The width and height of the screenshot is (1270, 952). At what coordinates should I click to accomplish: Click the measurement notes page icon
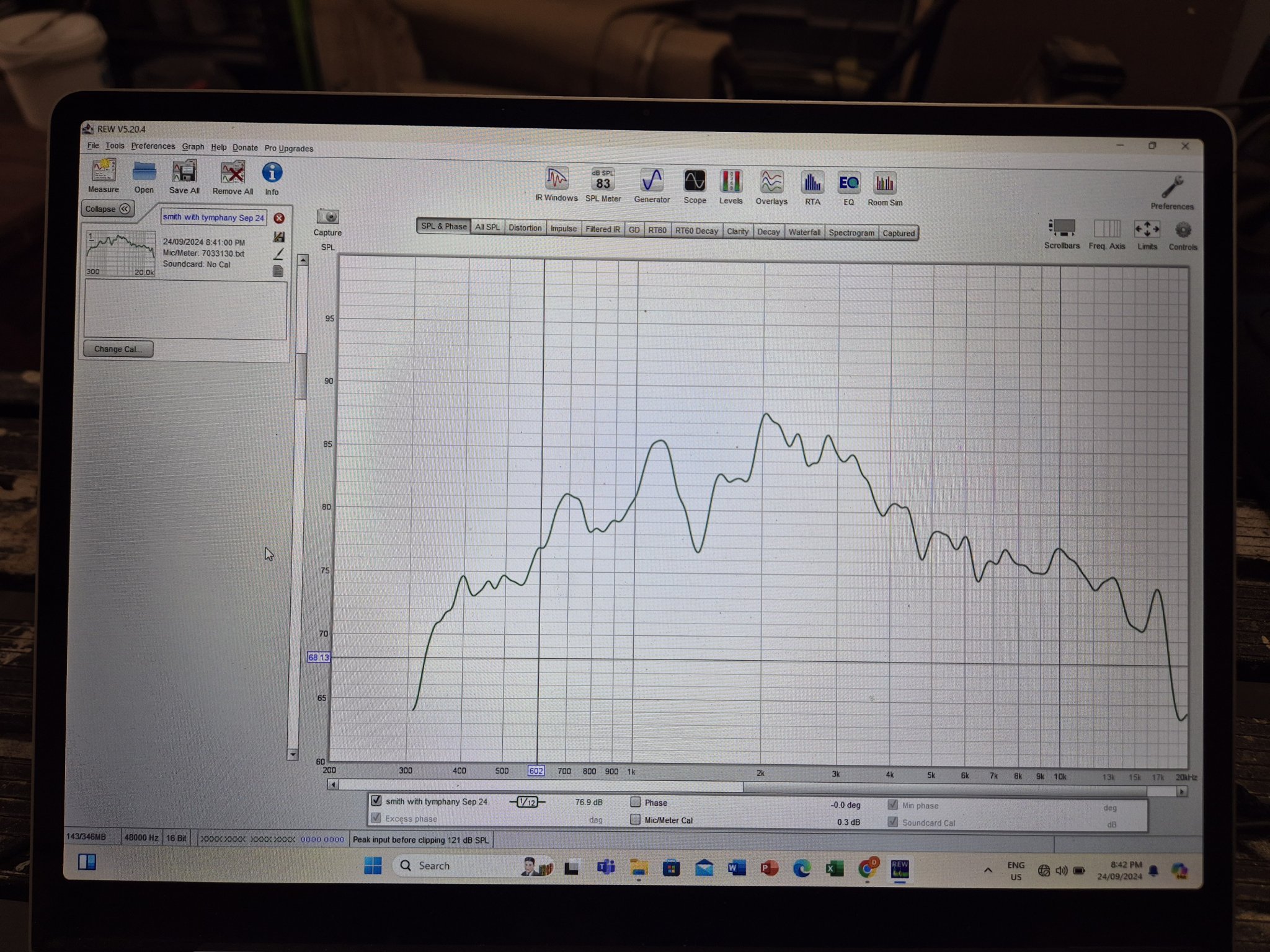pos(278,271)
